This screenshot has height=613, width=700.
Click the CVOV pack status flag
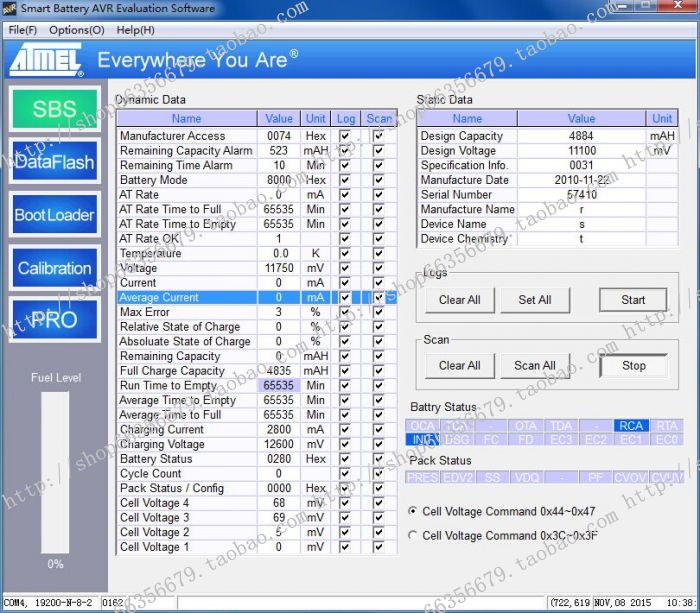pos(630,478)
